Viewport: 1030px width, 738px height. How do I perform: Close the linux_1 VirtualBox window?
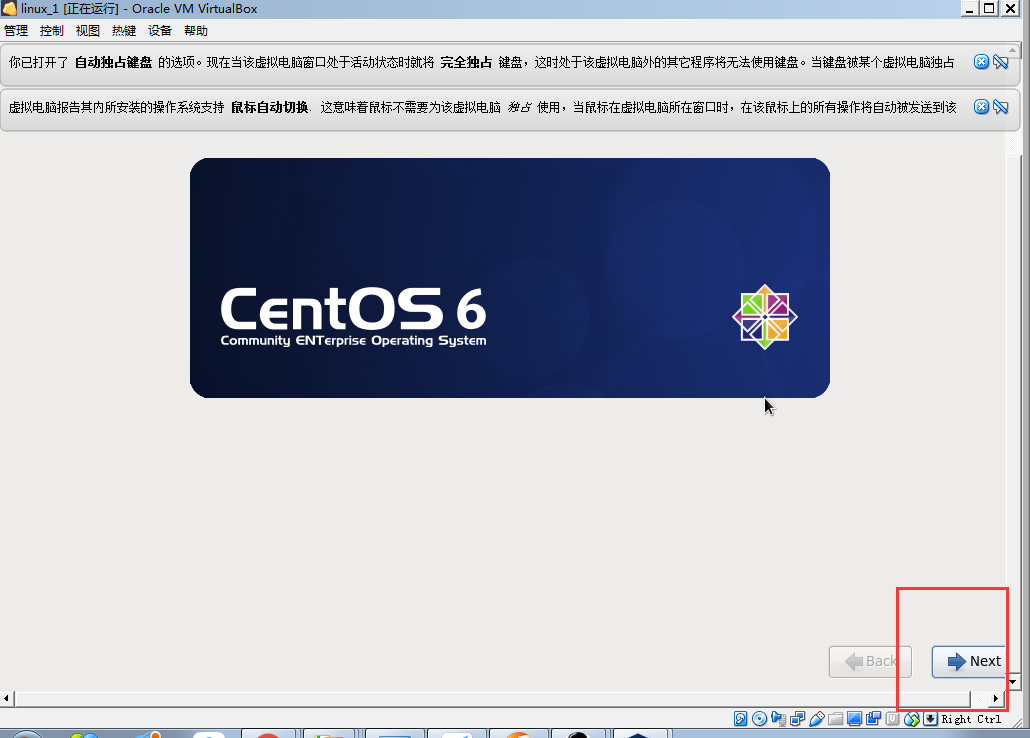1010,9
